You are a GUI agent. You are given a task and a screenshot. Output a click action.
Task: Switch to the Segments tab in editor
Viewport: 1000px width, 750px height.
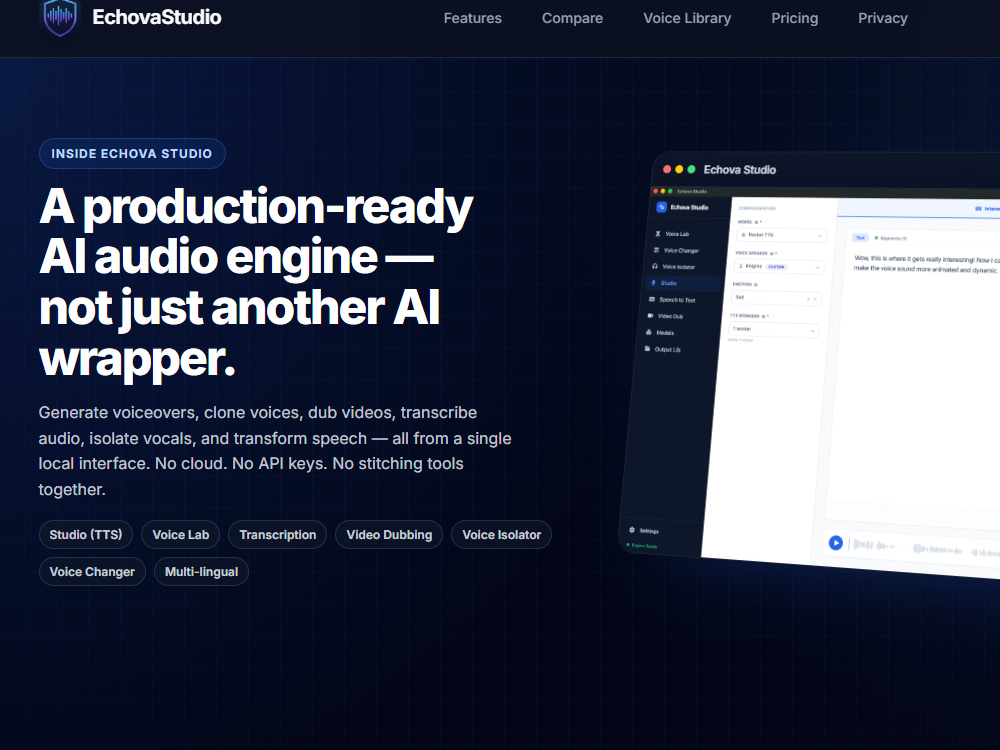tap(890, 238)
